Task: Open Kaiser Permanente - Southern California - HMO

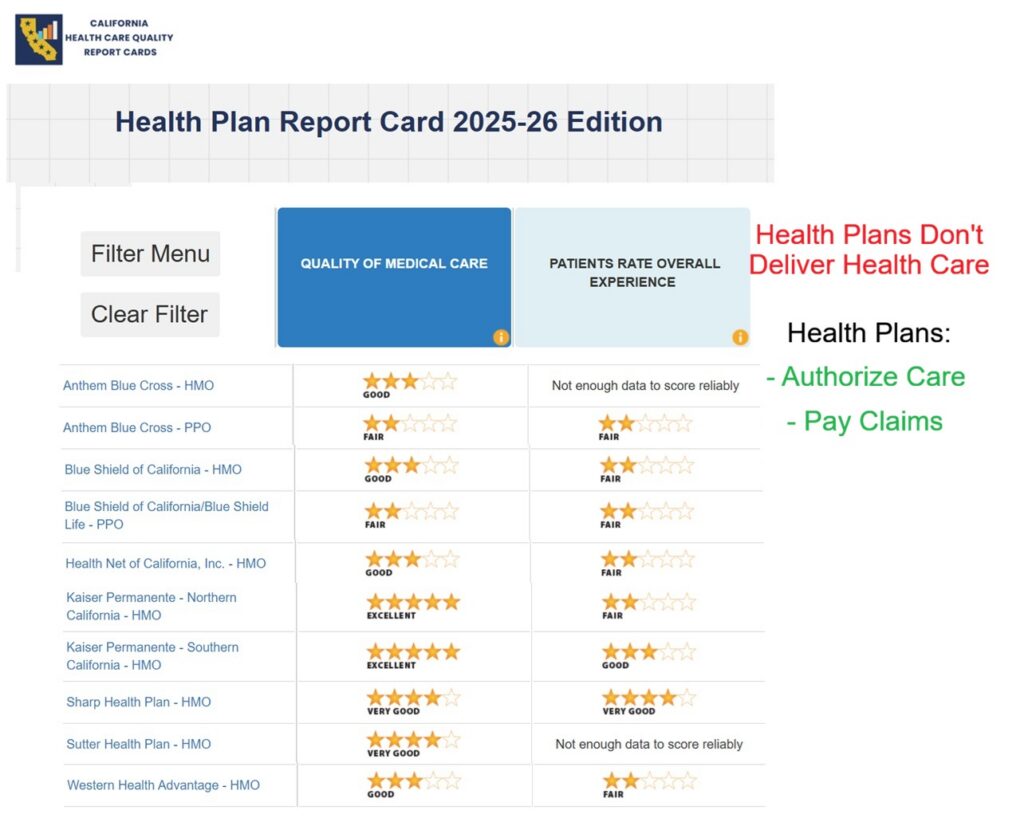Action: pyautogui.click(x=153, y=655)
